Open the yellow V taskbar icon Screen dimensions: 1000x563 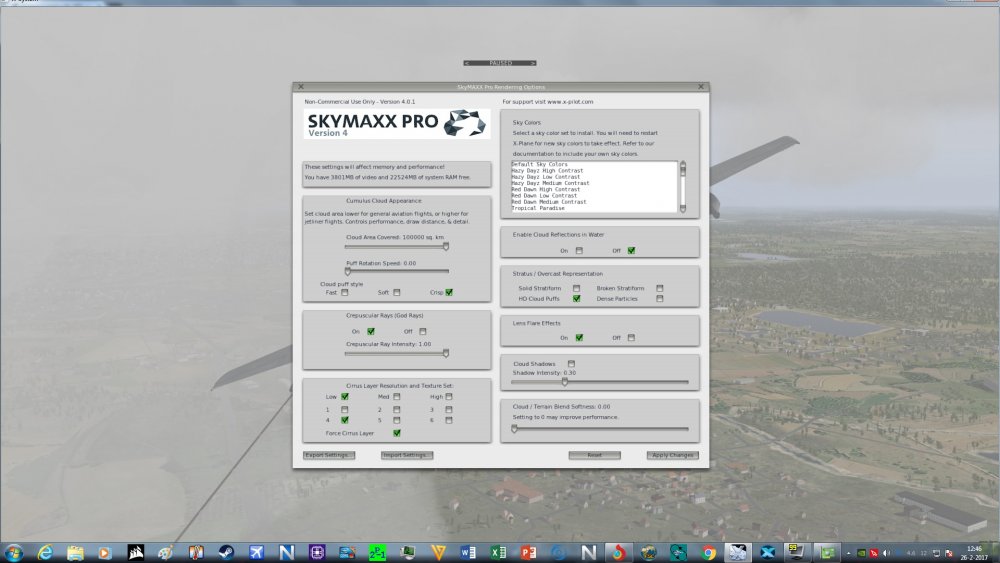(438, 552)
